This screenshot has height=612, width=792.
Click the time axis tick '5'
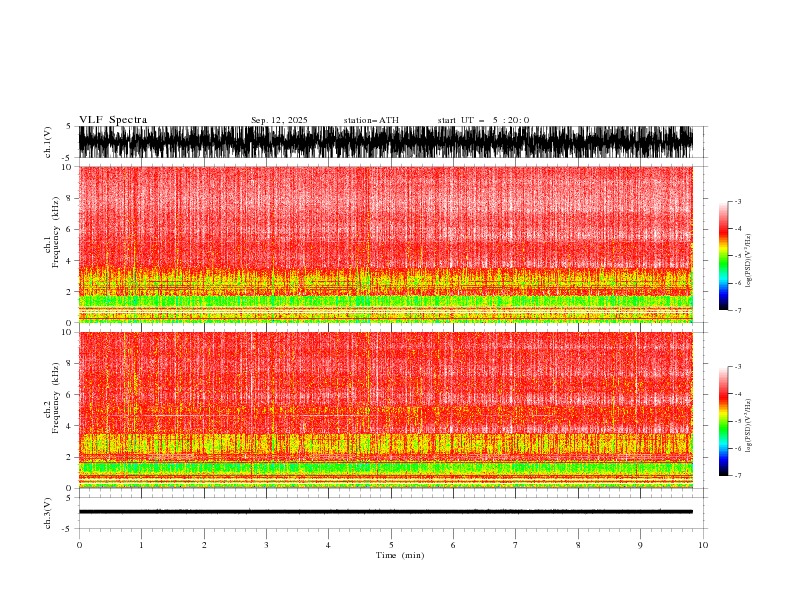(x=391, y=545)
